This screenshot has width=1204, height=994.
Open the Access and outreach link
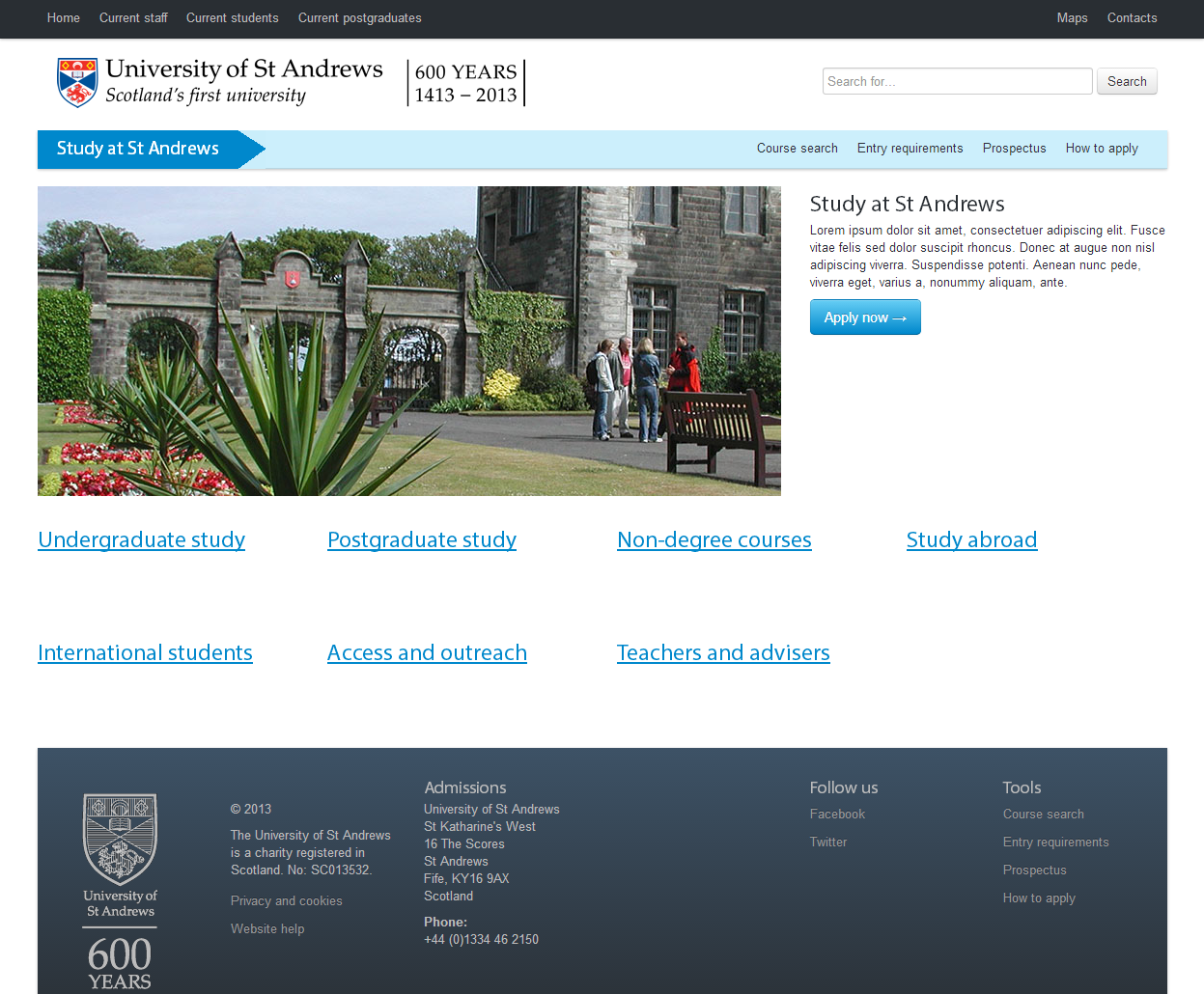tap(428, 652)
